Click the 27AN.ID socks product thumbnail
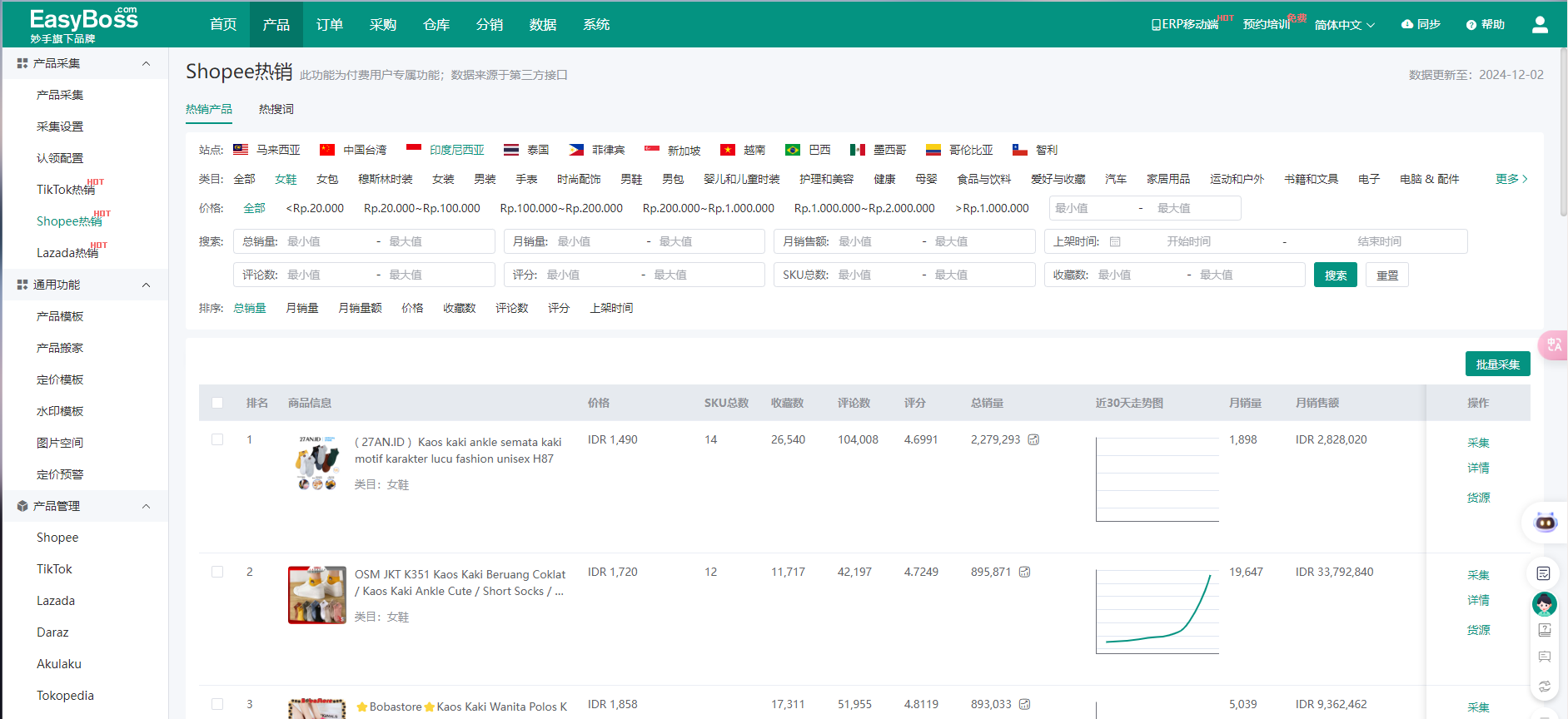1568x719 pixels. coord(317,463)
